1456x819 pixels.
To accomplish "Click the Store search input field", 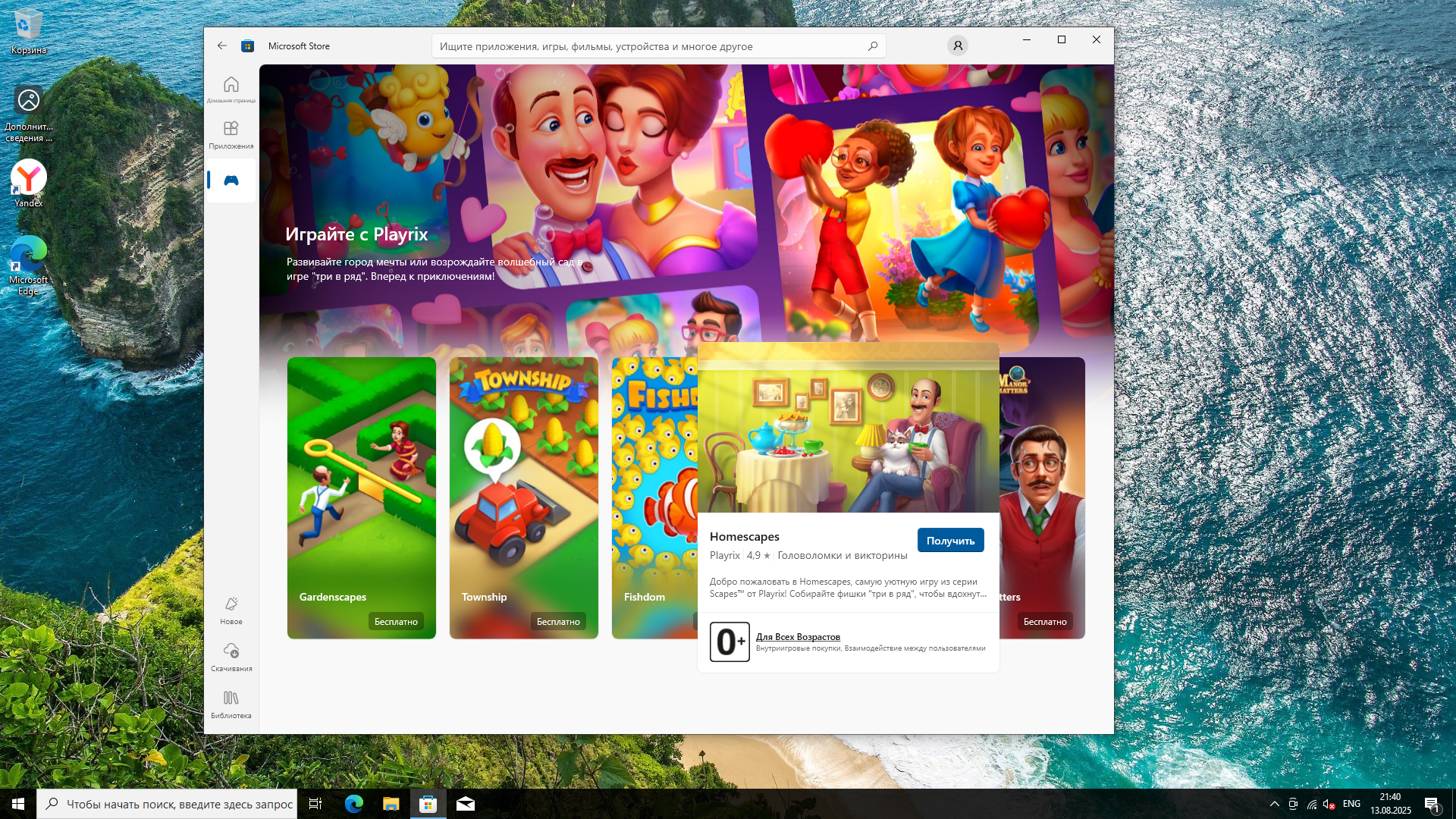I will point(652,45).
